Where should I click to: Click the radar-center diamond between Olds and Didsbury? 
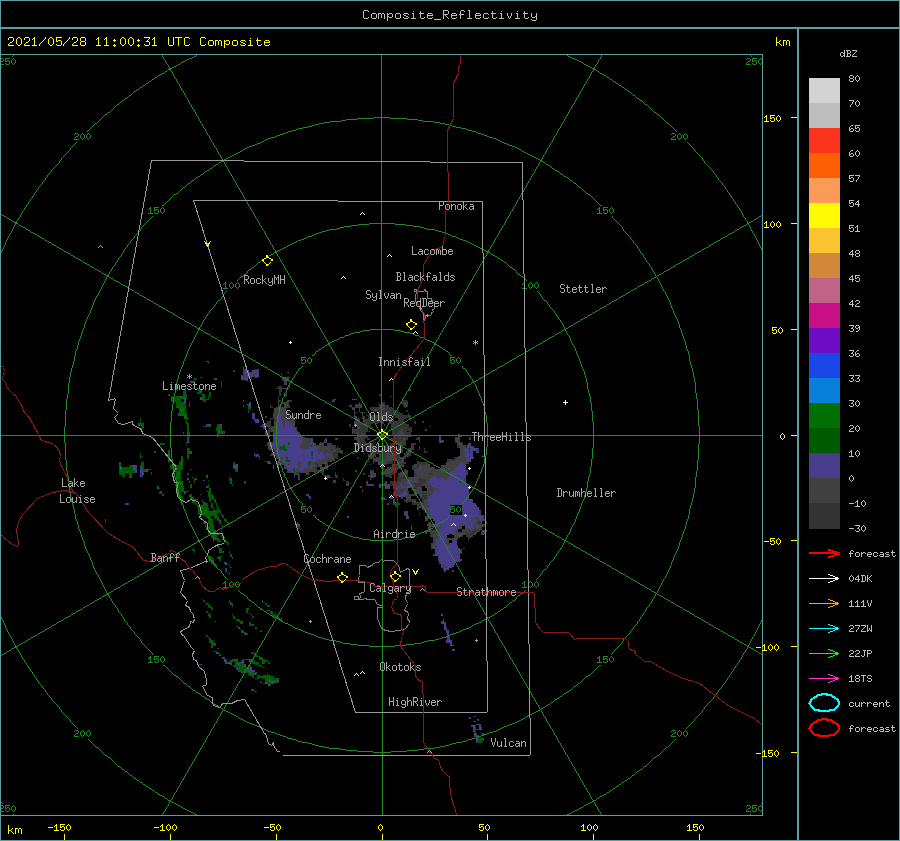tap(382, 435)
